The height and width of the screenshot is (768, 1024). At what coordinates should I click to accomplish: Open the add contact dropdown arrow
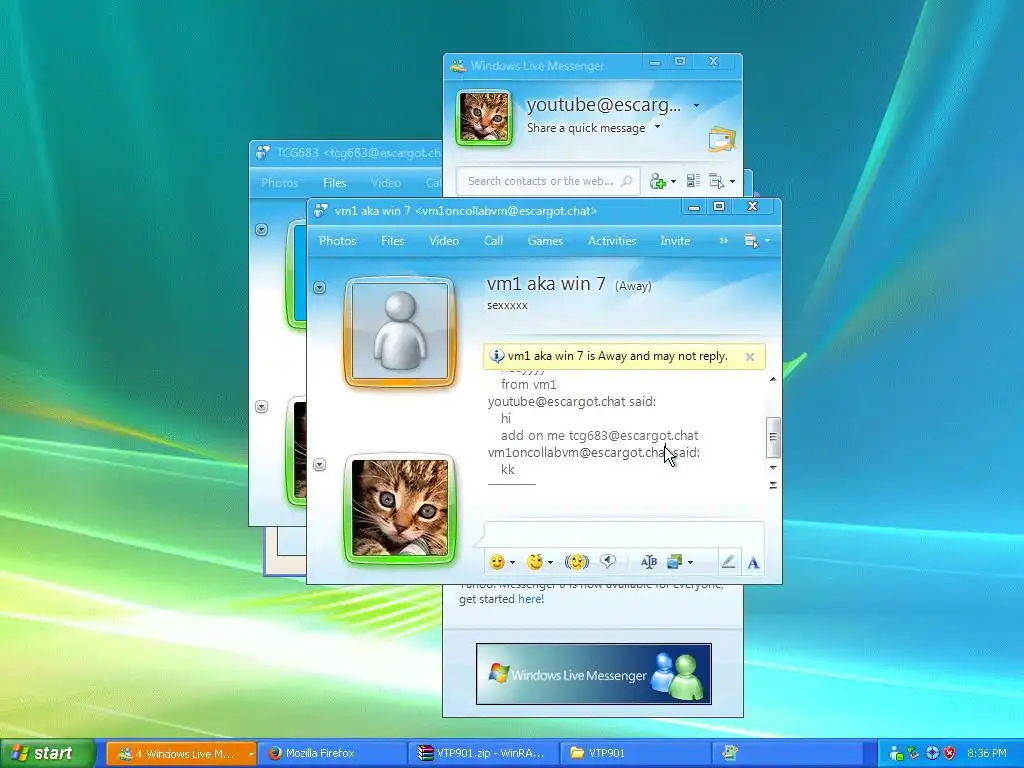click(673, 182)
